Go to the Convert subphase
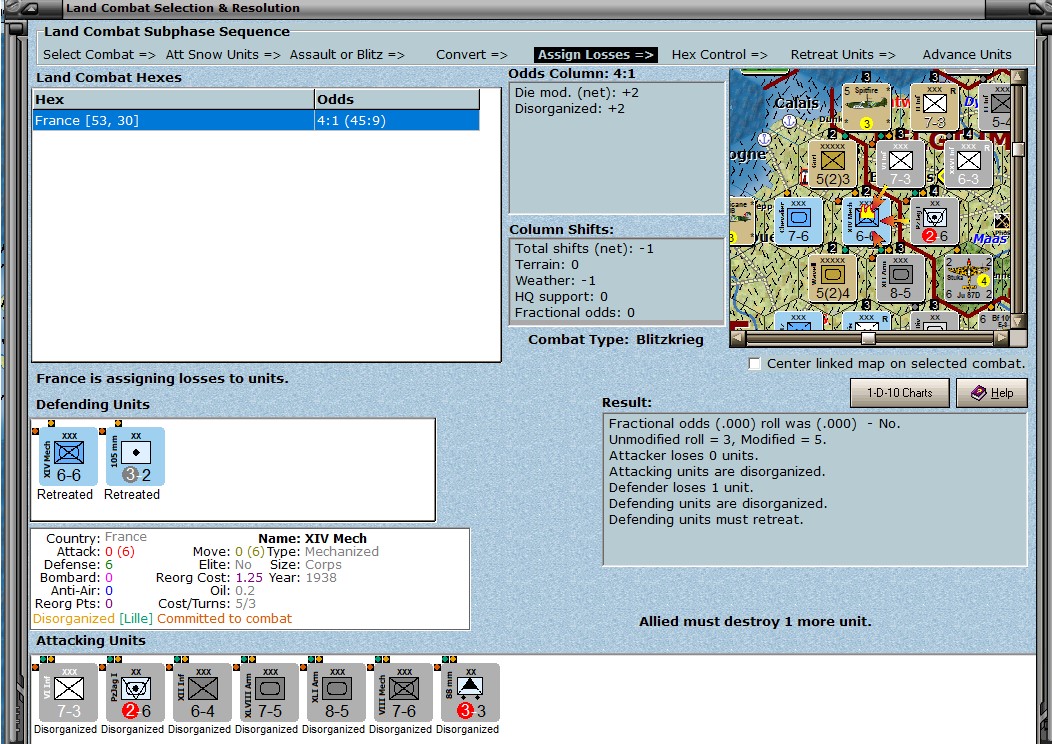Image resolution: width=1052 pixels, height=744 pixels. tap(472, 54)
